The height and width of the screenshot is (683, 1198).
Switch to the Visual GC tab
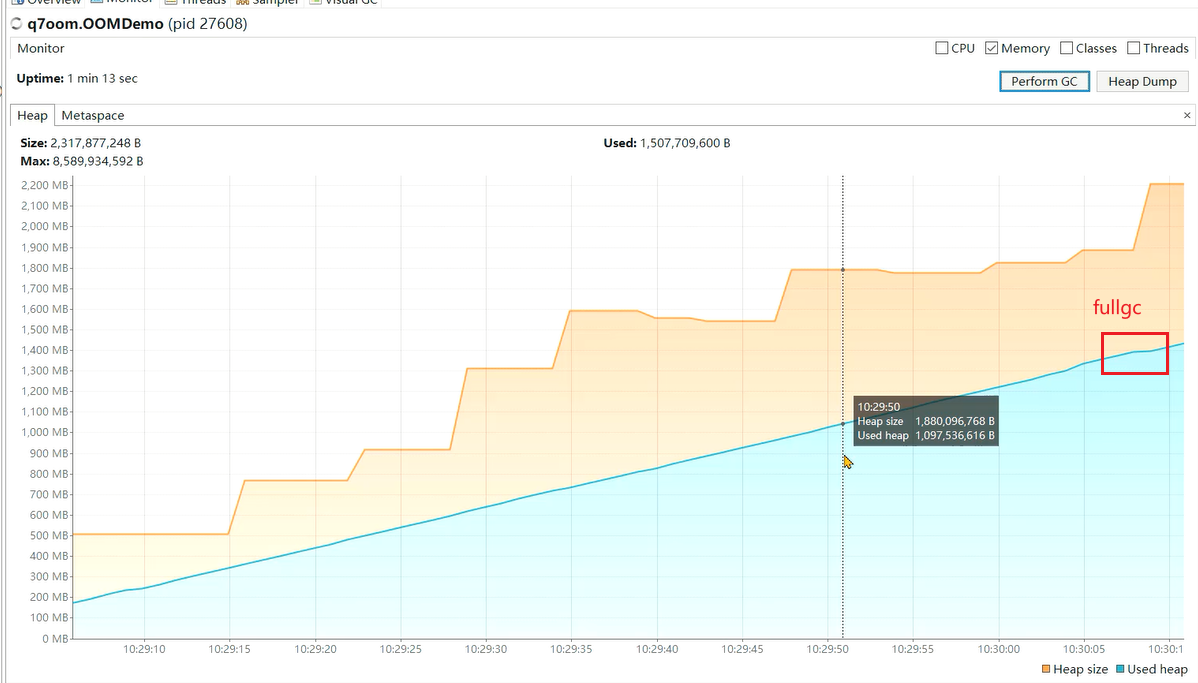345,2
